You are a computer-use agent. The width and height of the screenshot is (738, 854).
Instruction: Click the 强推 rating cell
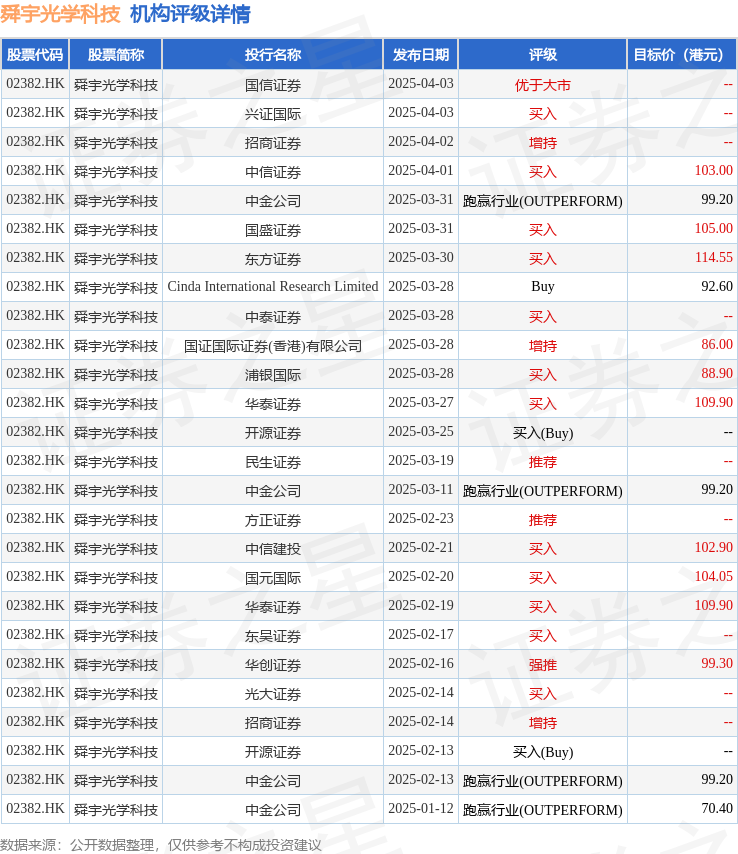(542, 665)
